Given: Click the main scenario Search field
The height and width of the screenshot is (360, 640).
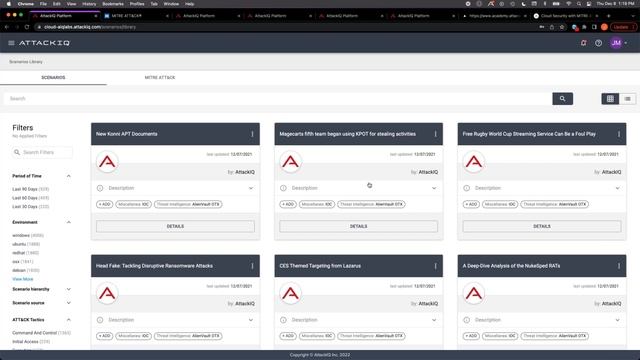Looking at the screenshot, I should point(278,99).
